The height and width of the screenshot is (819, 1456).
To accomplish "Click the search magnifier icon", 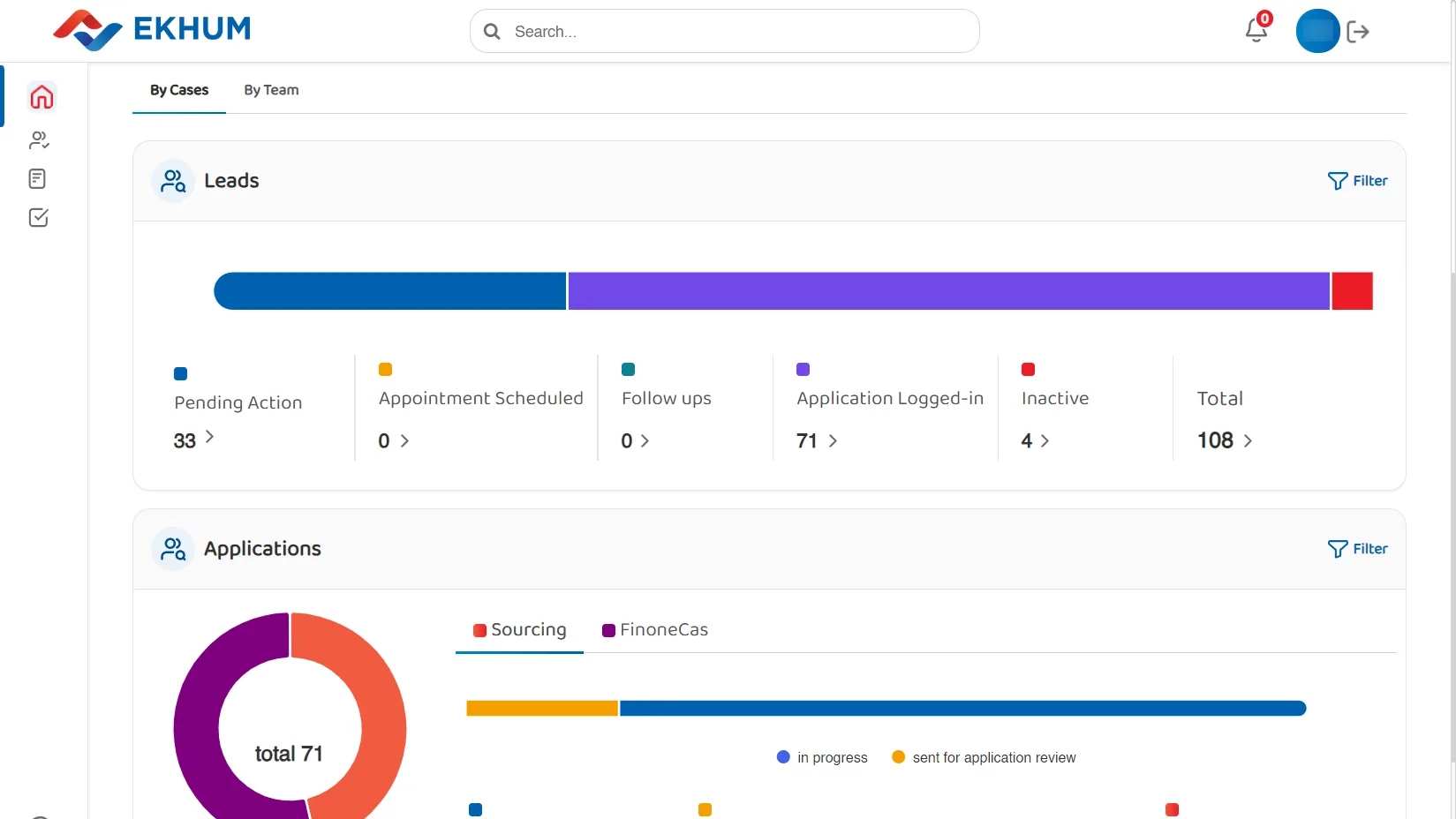I will (492, 32).
